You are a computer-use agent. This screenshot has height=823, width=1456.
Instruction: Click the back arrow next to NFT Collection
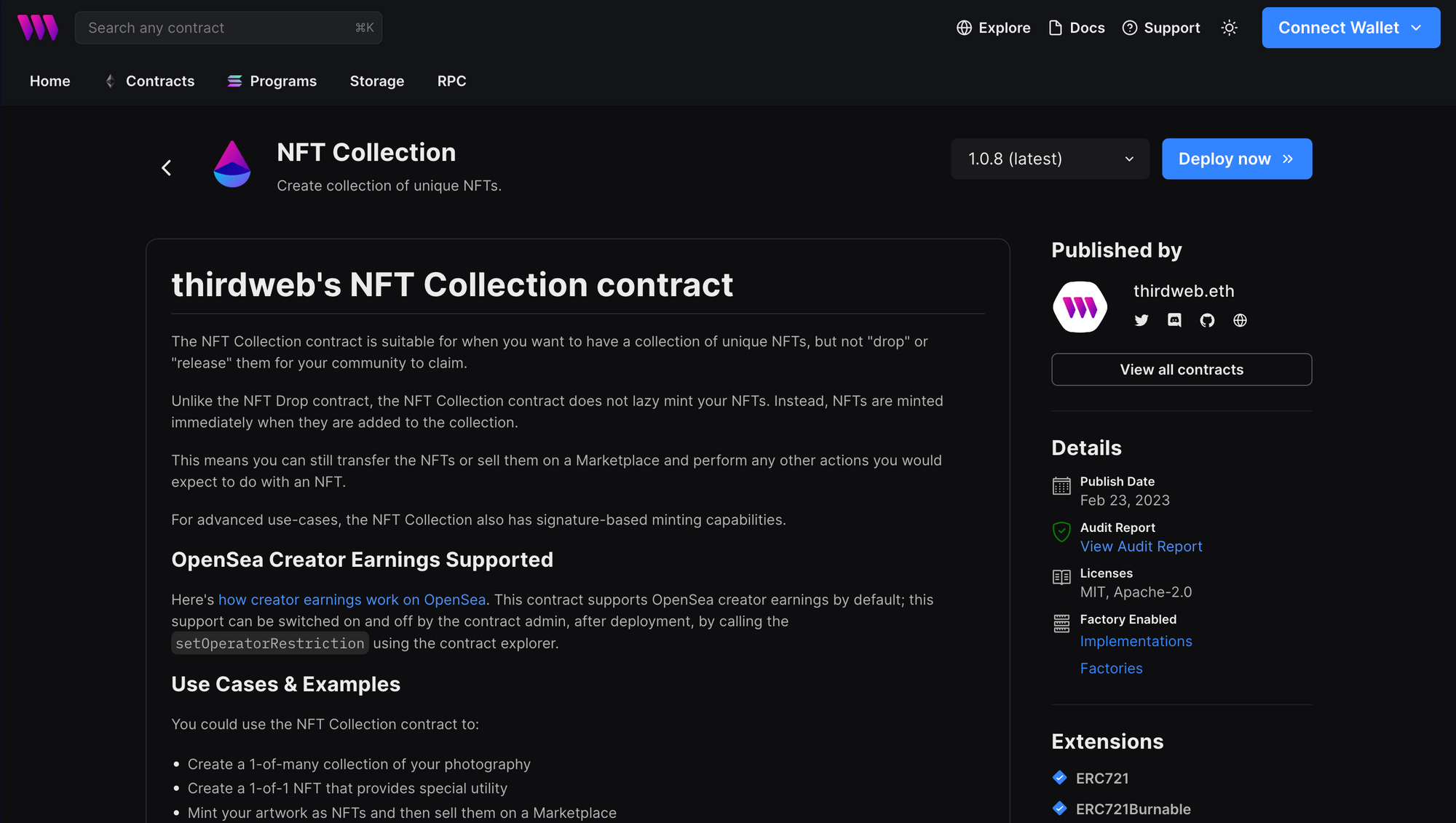(x=166, y=167)
